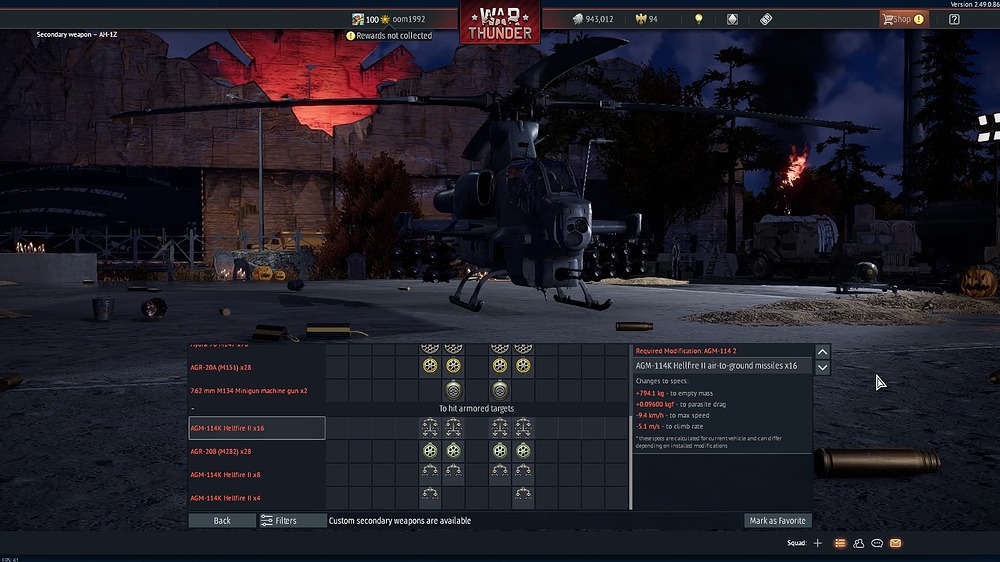Viewport: 1000px width, 562px height.
Task: Click rightmost Hellfire pylon icon in x16 row
Action: [x=523, y=428]
